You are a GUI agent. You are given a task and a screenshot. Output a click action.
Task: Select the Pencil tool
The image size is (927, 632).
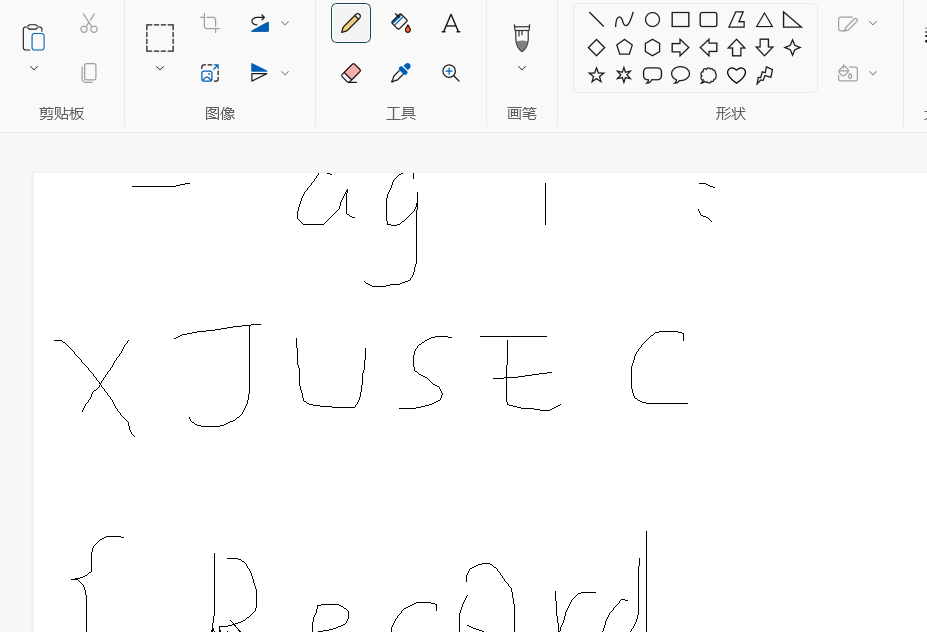(351, 23)
